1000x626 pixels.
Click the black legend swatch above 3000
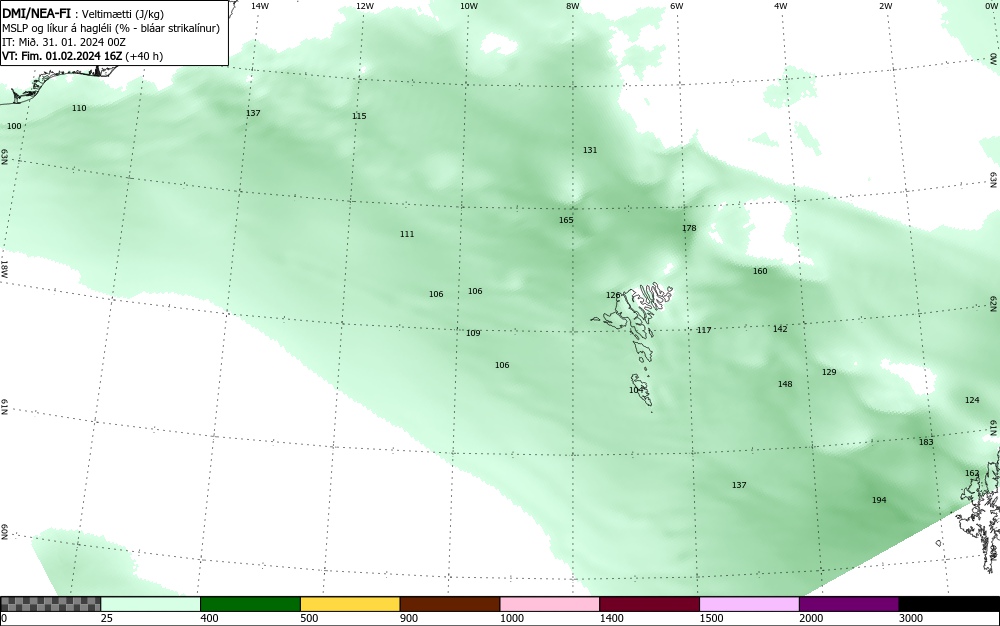(949, 604)
